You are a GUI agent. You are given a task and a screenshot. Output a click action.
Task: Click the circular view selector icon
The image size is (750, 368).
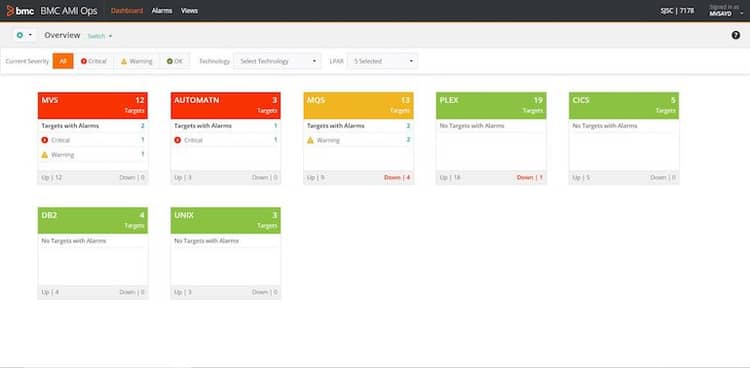click(20, 35)
